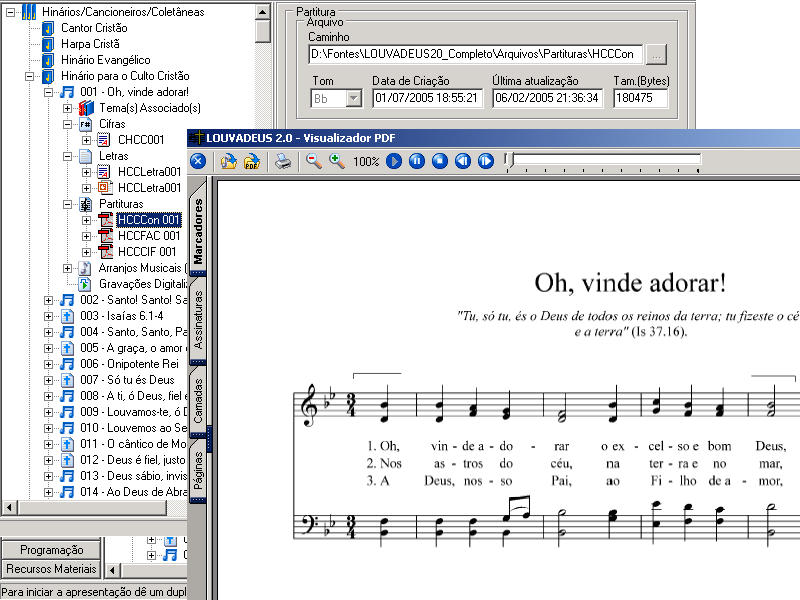Close the PDF viewer with the blue X button
The width and height of the screenshot is (800, 600).
(x=198, y=161)
